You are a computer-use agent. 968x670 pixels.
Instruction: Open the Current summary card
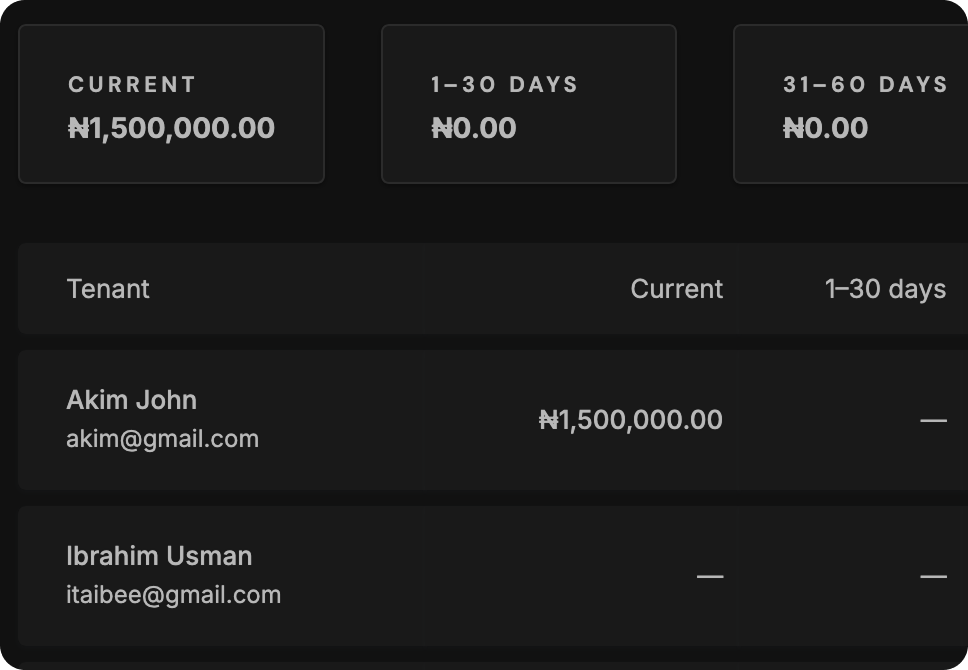click(x=172, y=104)
